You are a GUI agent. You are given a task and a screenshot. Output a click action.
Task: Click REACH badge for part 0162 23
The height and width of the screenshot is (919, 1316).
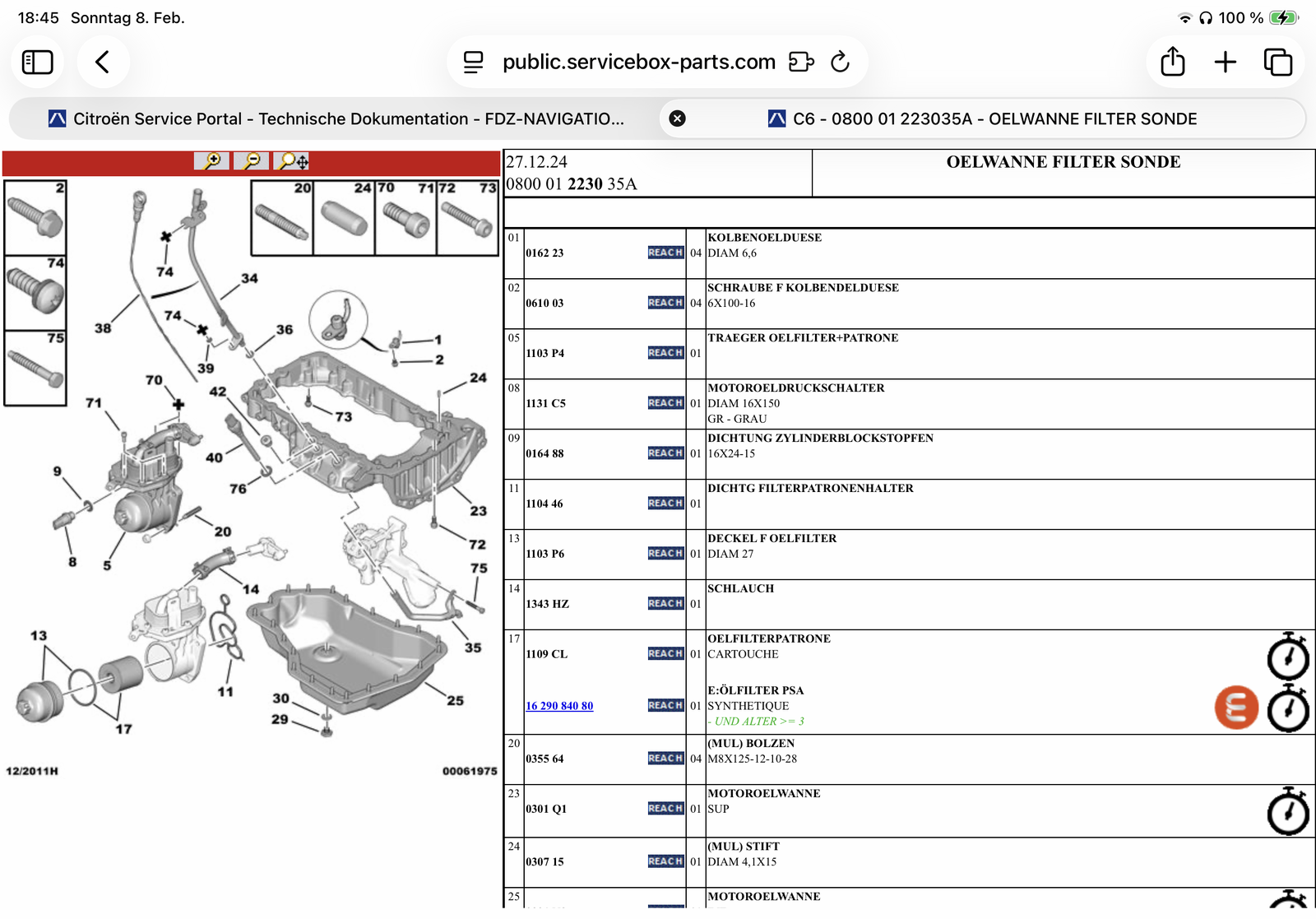(x=665, y=253)
